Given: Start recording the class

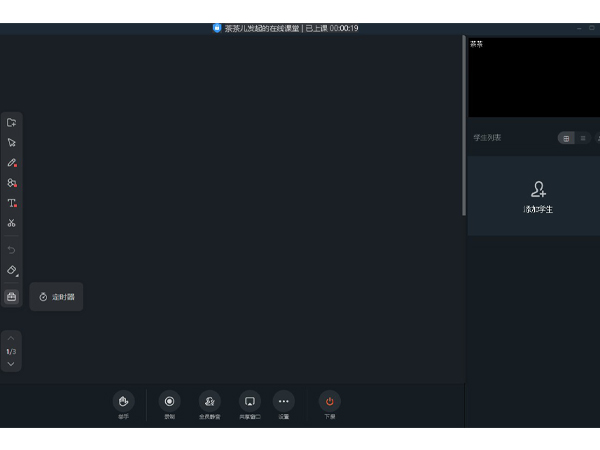Looking at the screenshot, I should (x=170, y=401).
